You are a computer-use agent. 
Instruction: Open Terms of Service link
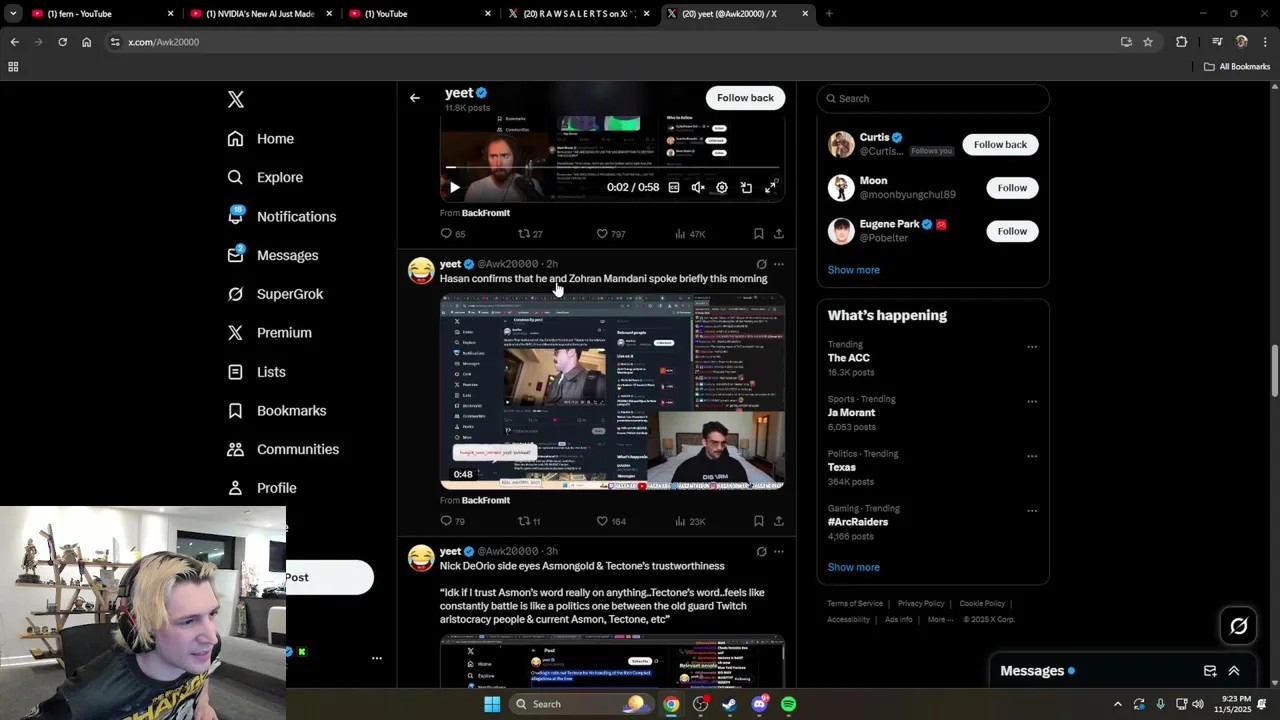coord(855,604)
